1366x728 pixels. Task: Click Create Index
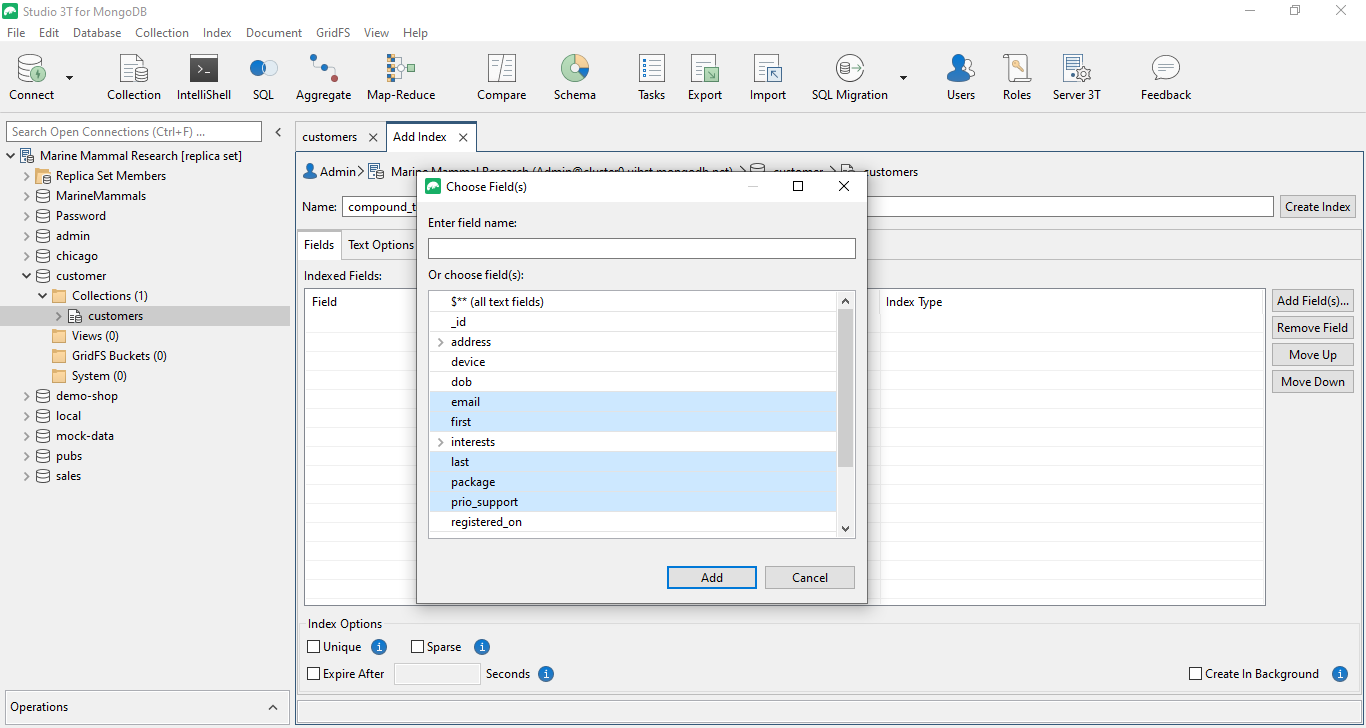click(1317, 206)
